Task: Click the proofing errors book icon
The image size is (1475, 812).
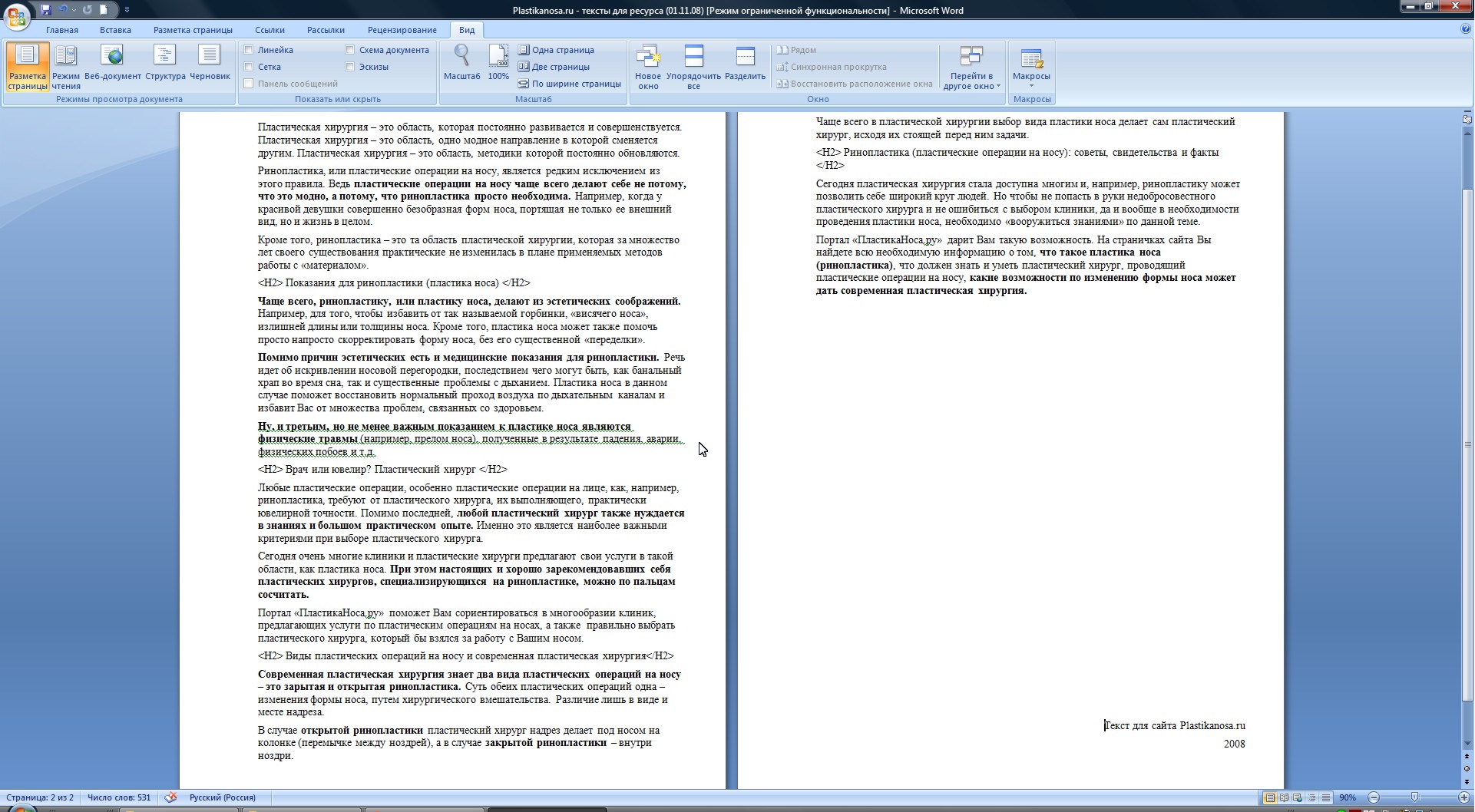Action: tap(171, 797)
